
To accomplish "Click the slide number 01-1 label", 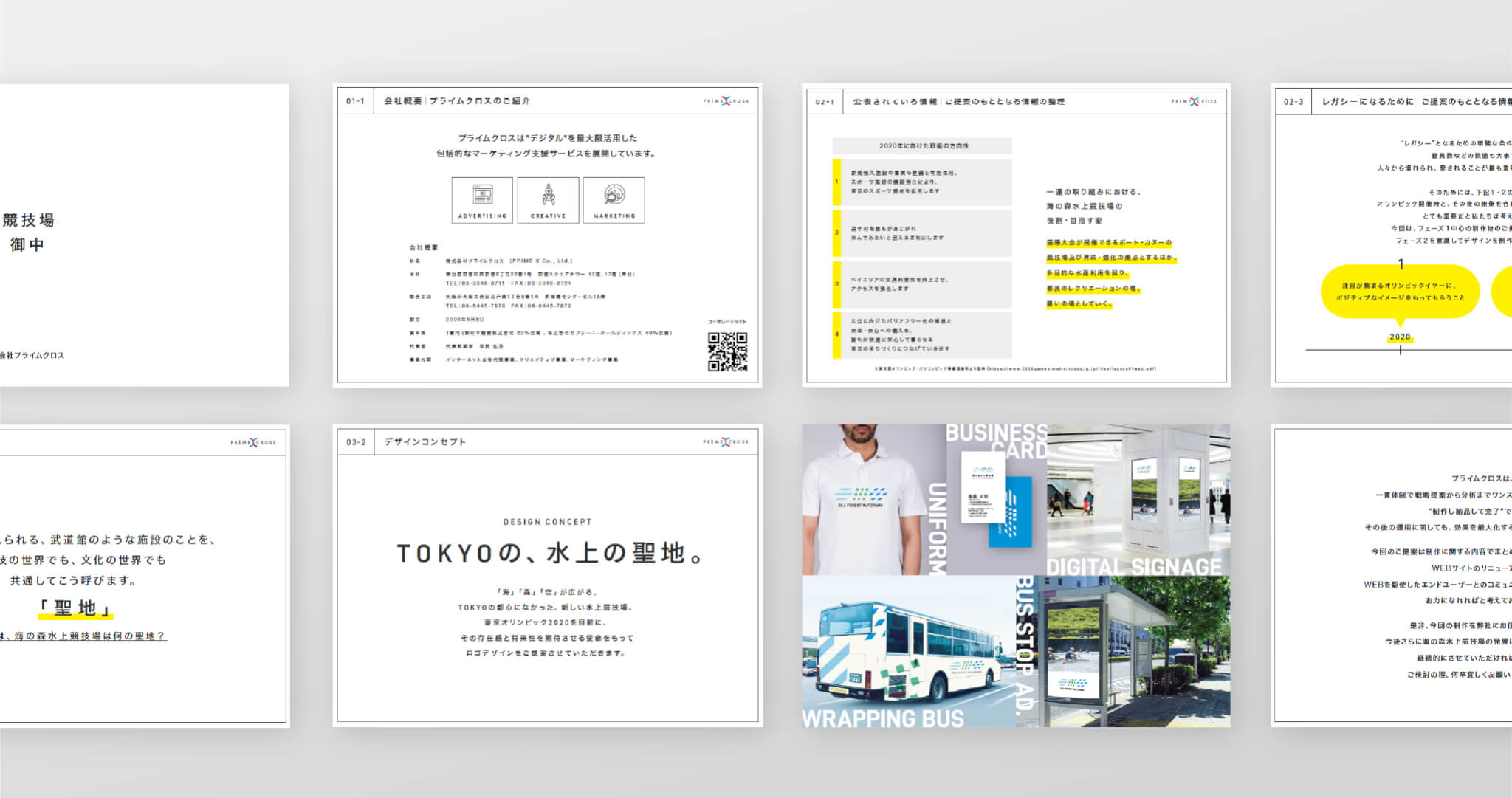I will pos(355,101).
